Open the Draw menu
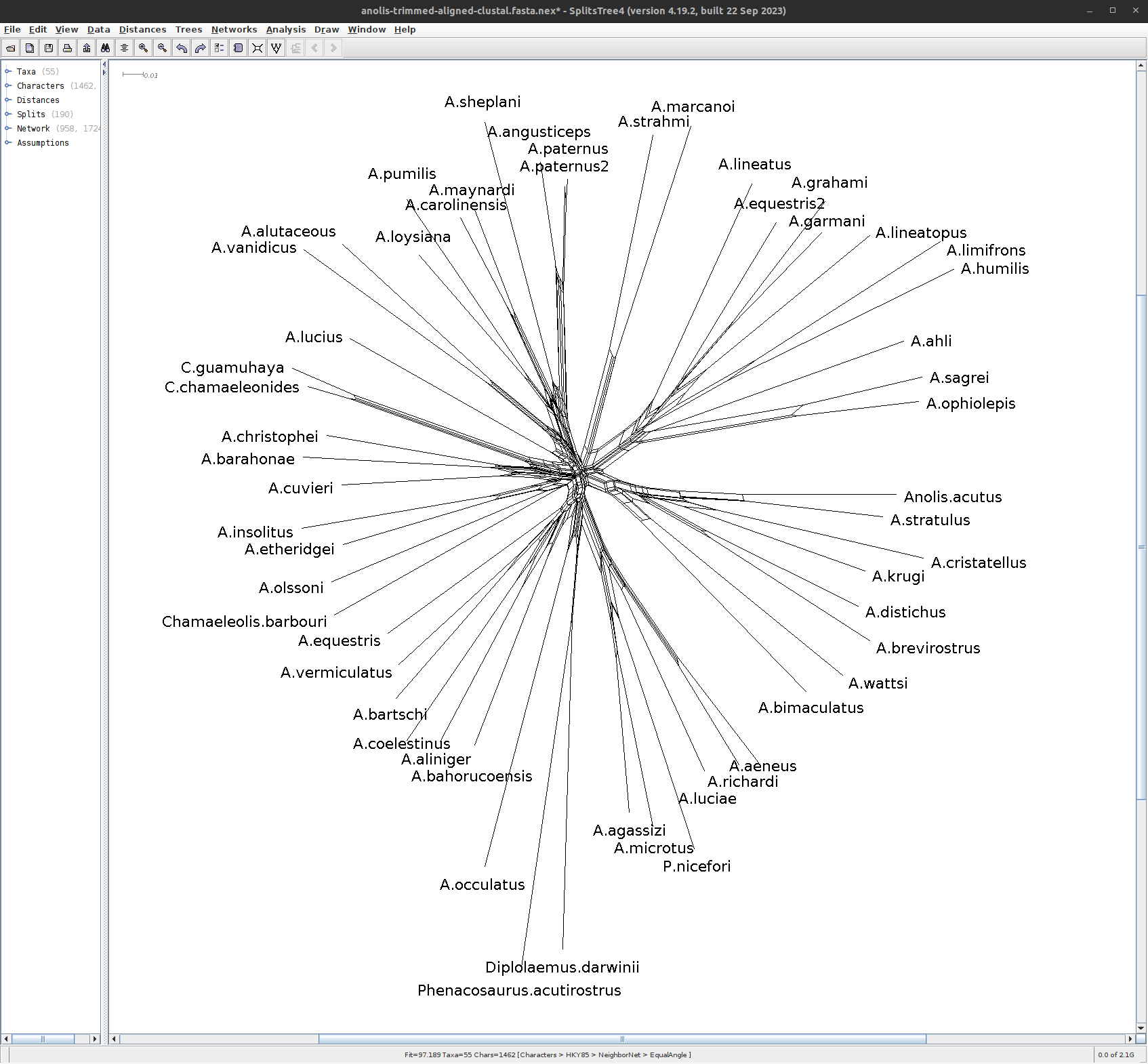Screen dimensions: 1148x1064 pos(327,30)
